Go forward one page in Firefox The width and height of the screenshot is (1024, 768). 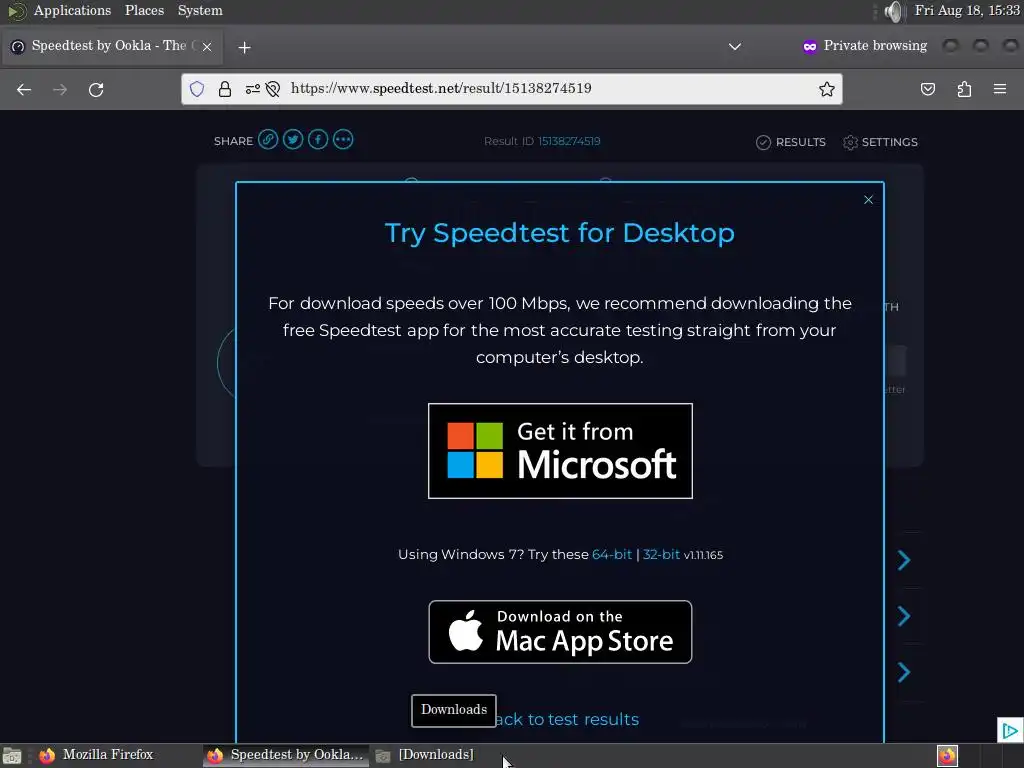pos(60,89)
